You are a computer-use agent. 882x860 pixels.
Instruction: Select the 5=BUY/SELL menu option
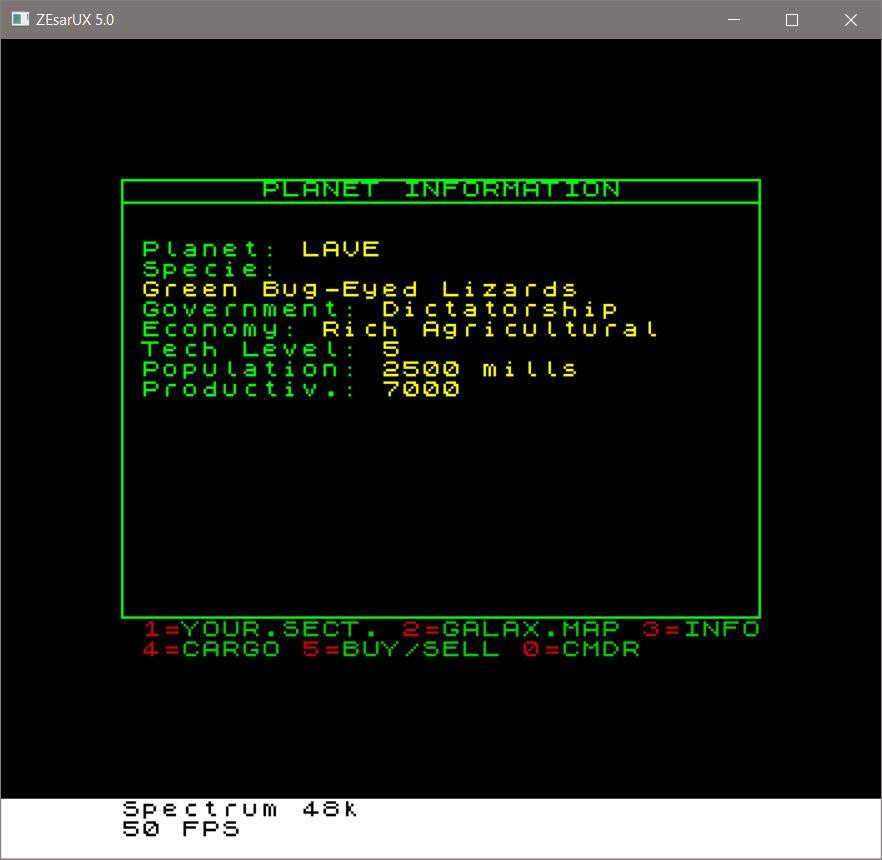click(400, 649)
